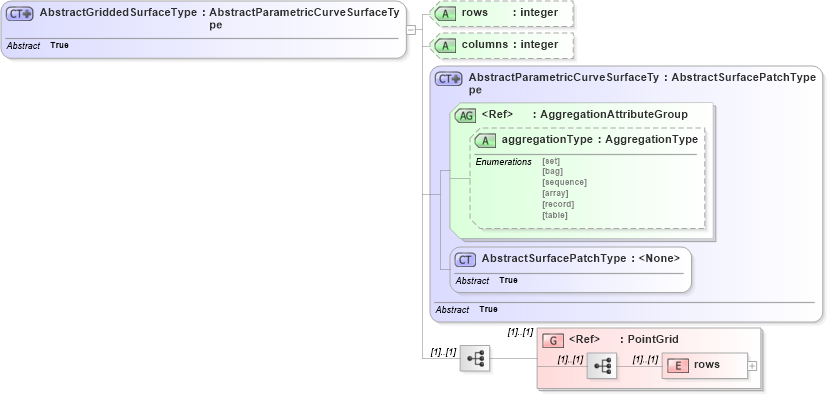
Task: Collapse the AbstractGriddedSurfaceType node
Action: (x=411, y=30)
